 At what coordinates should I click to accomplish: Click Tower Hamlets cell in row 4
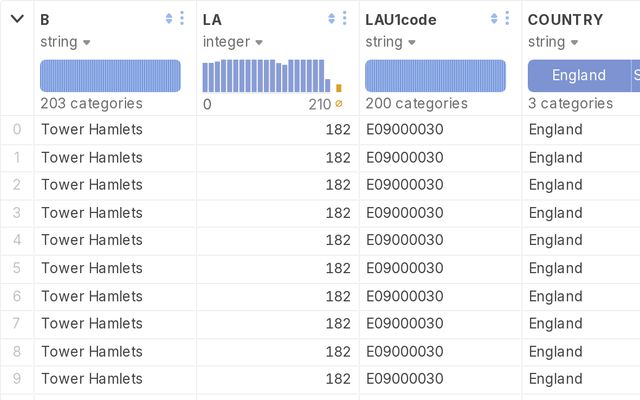pos(92,240)
